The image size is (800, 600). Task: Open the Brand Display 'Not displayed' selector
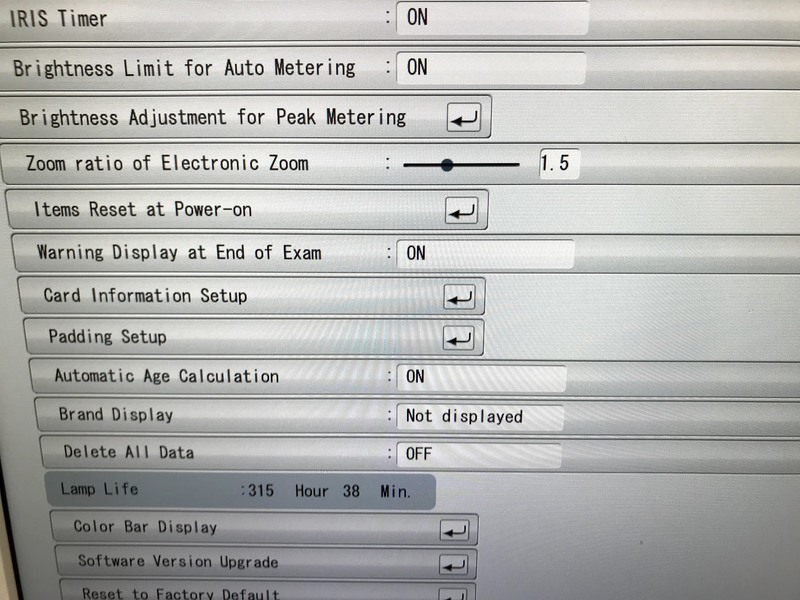480,417
